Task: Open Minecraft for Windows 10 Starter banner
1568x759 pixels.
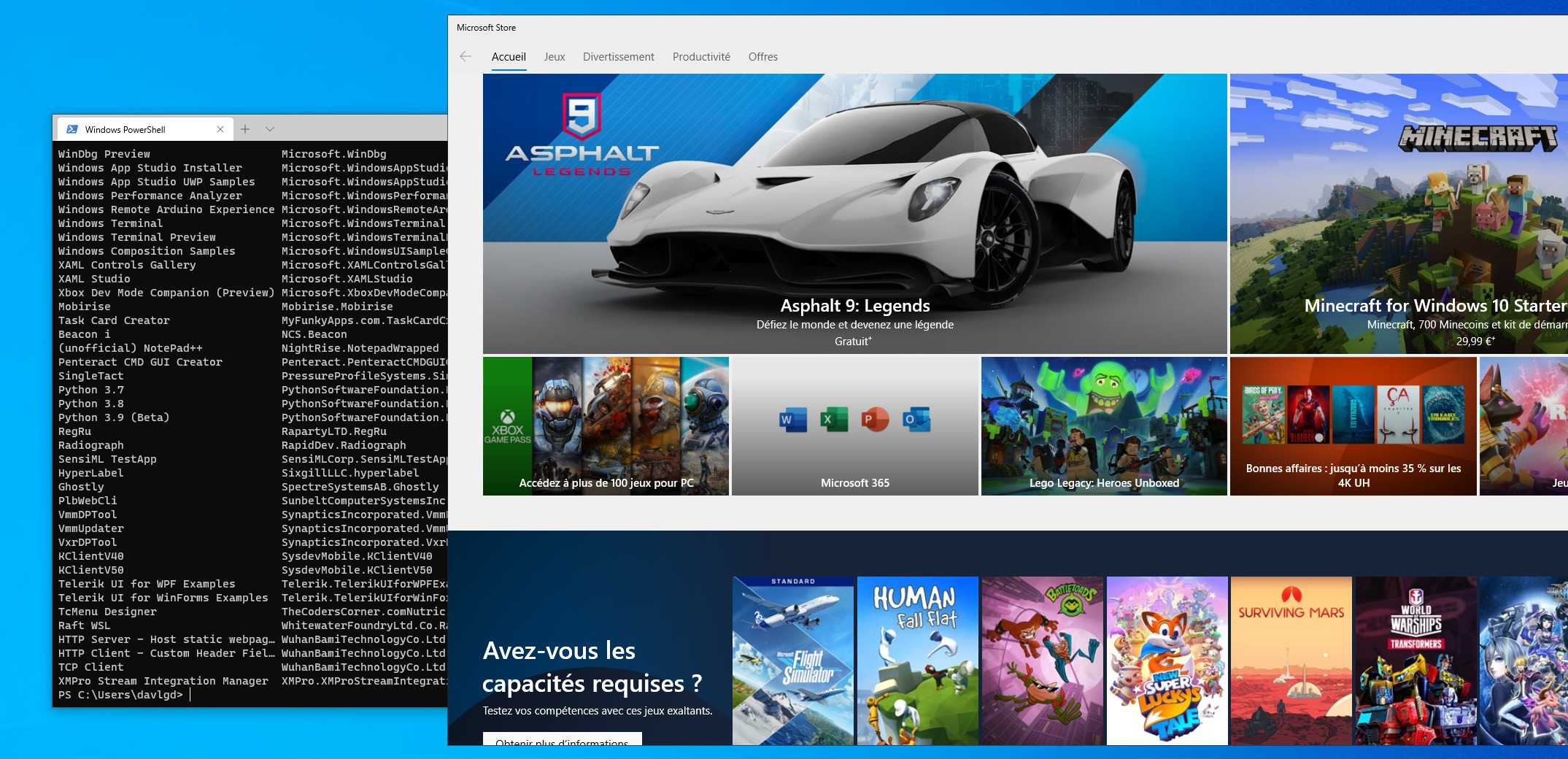Action: click(x=1399, y=214)
